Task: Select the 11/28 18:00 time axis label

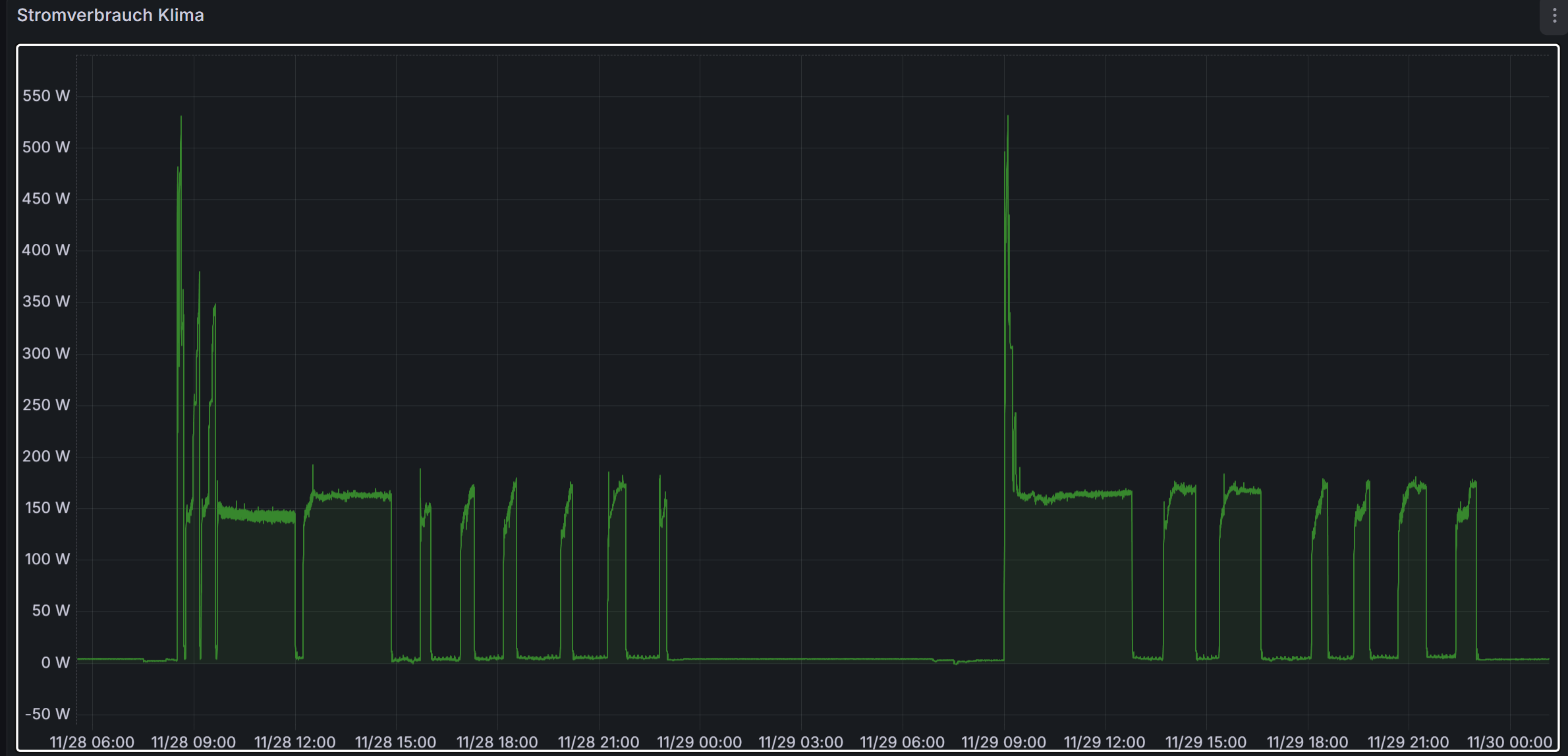Action: pos(497,742)
